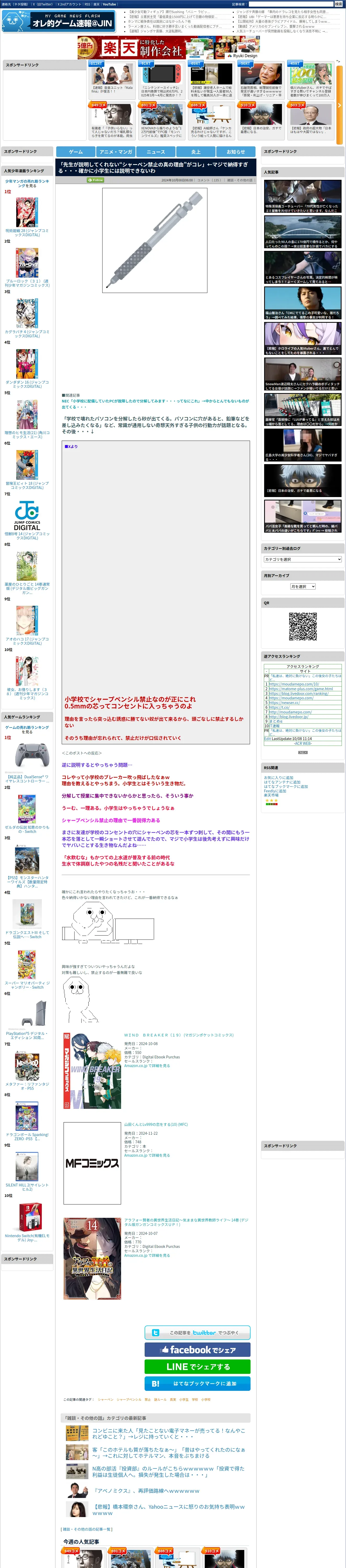This screenshot has height=1568, width=346.
Task: Open the ゲーム navigation tab
Action: click(x=76, y=152)
